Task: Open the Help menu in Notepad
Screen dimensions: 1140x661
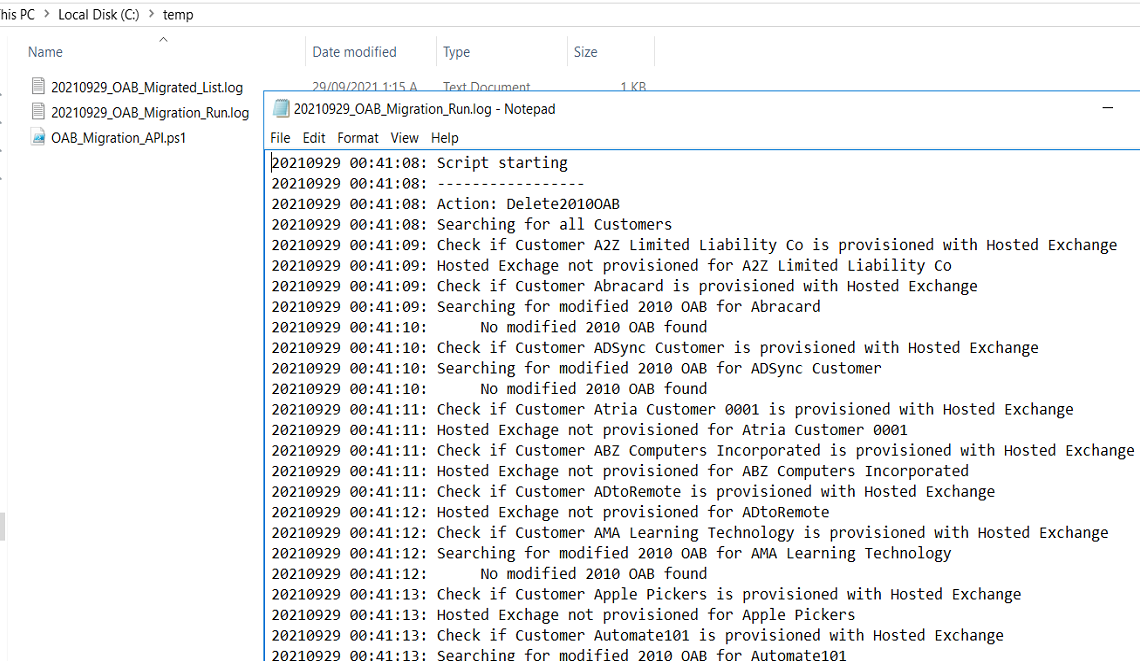Action: click(x=445, y=138)
